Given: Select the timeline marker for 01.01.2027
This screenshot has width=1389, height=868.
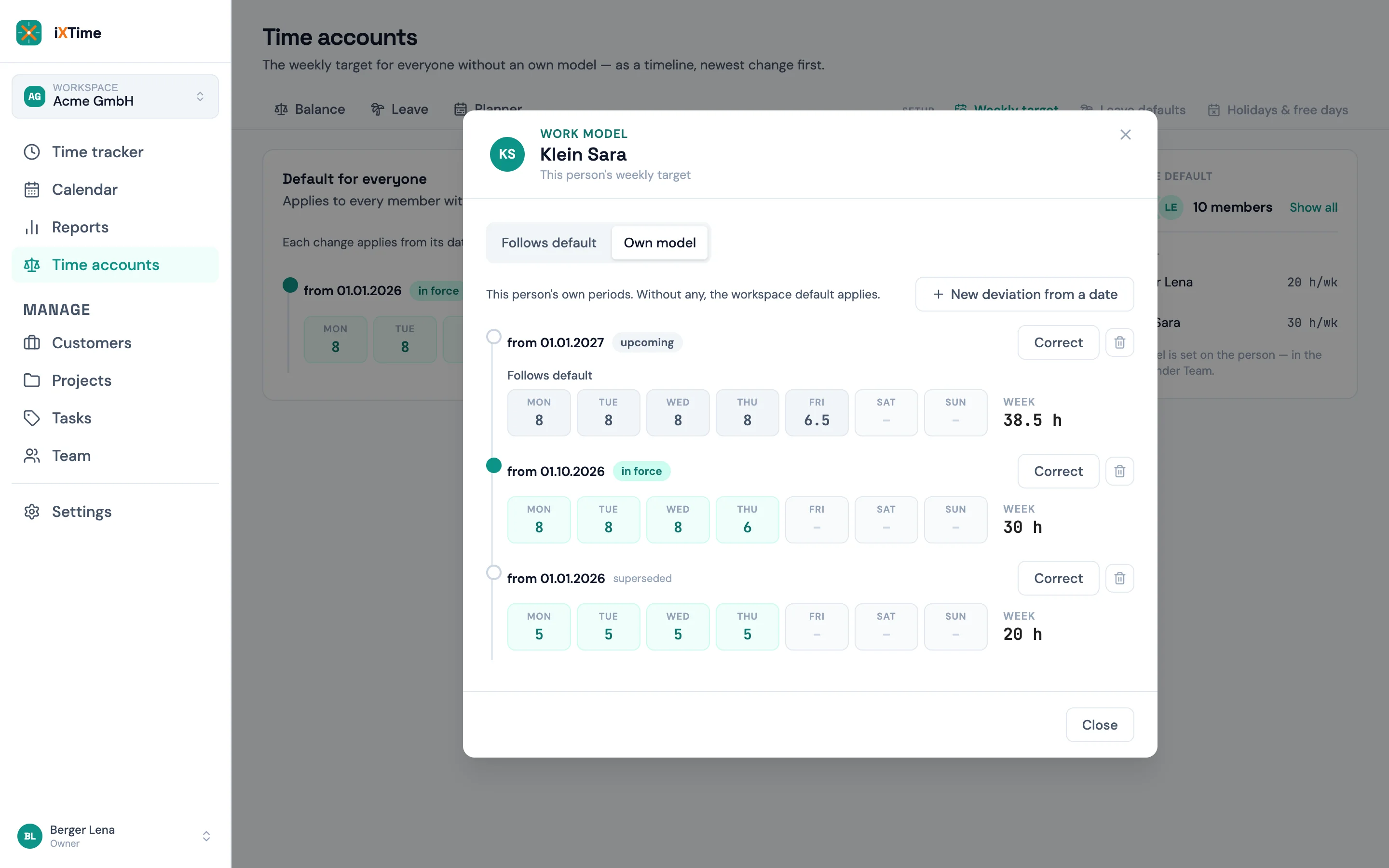Looking at the screenshot, I should tap(493, 337).
